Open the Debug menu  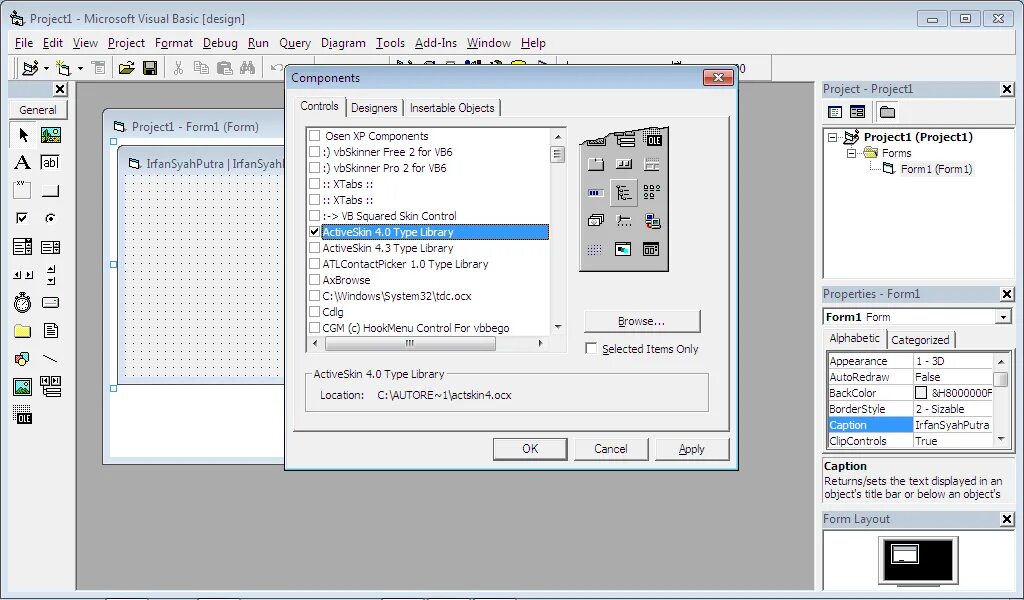220,43
